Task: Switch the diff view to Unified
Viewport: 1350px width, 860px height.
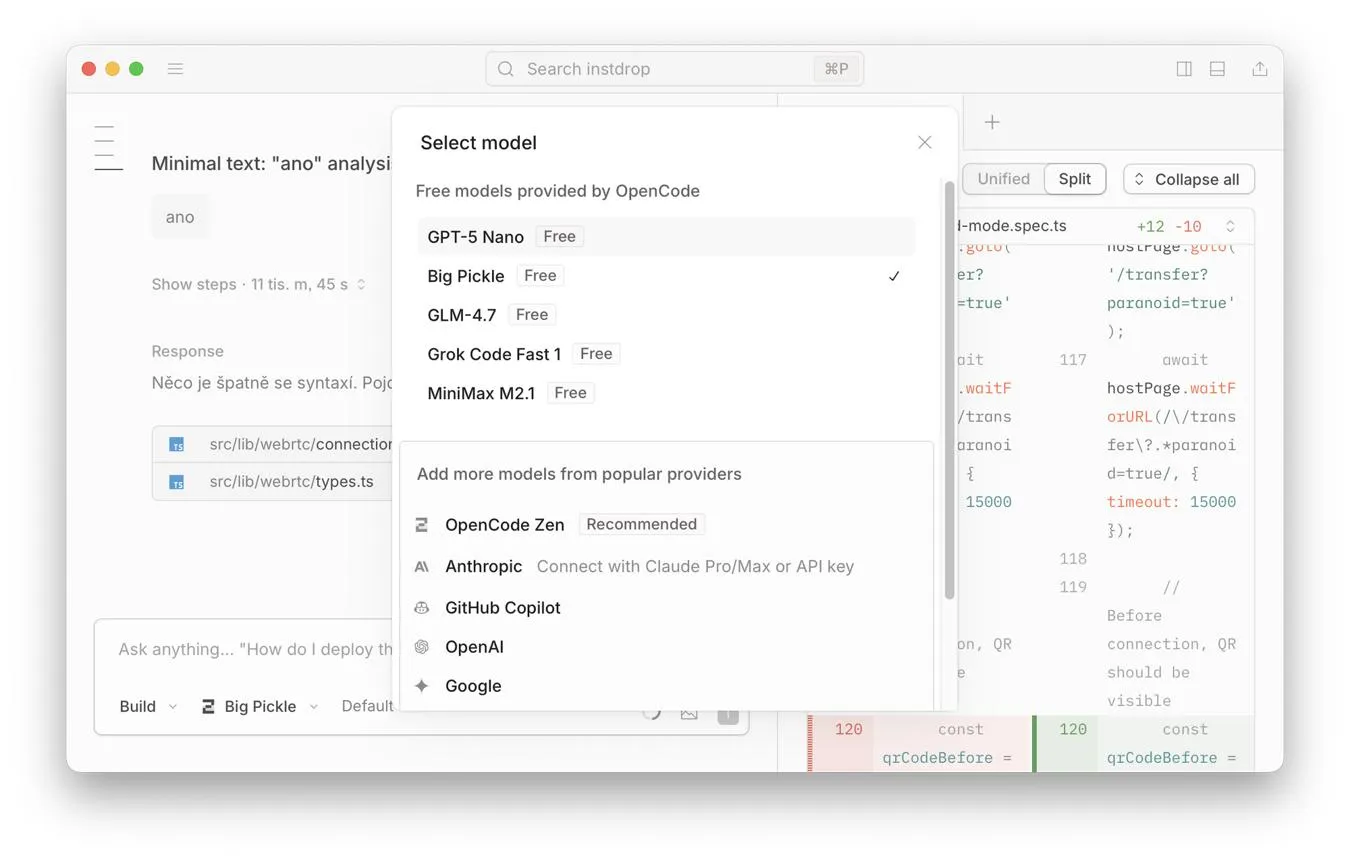Action: pos(1003,179)
